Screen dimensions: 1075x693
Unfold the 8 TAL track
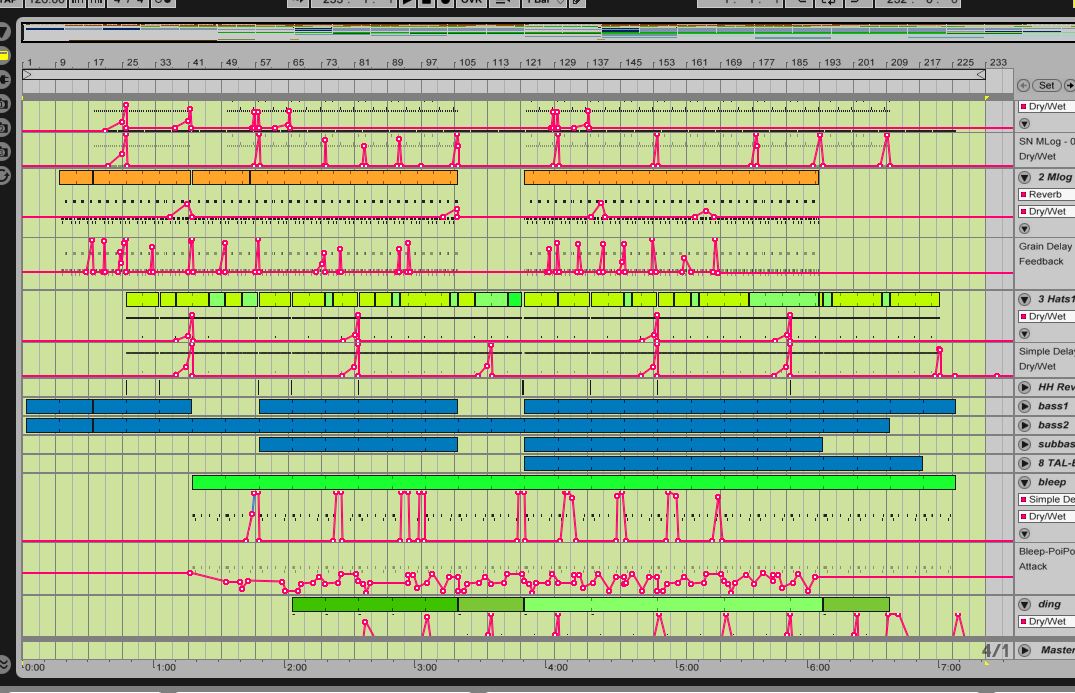pos(1024,463)
